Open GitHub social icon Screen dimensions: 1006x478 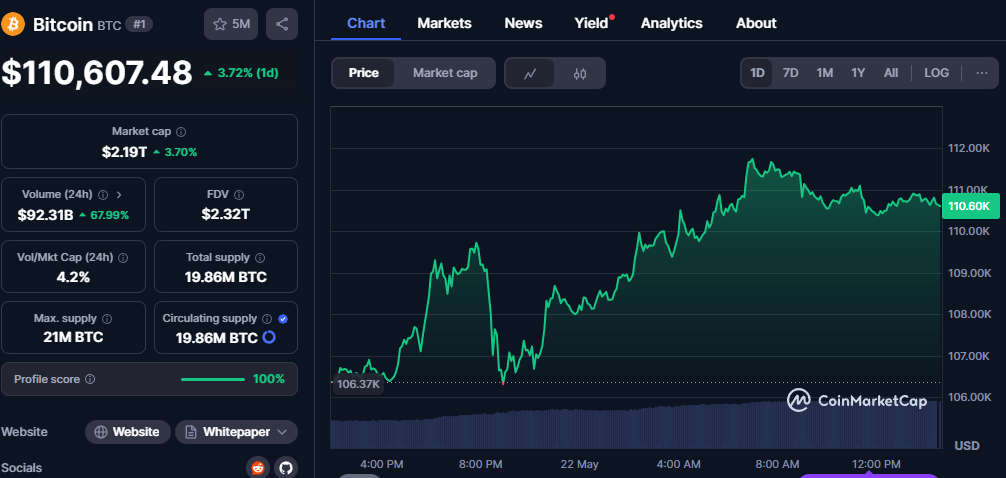point(286,468)
